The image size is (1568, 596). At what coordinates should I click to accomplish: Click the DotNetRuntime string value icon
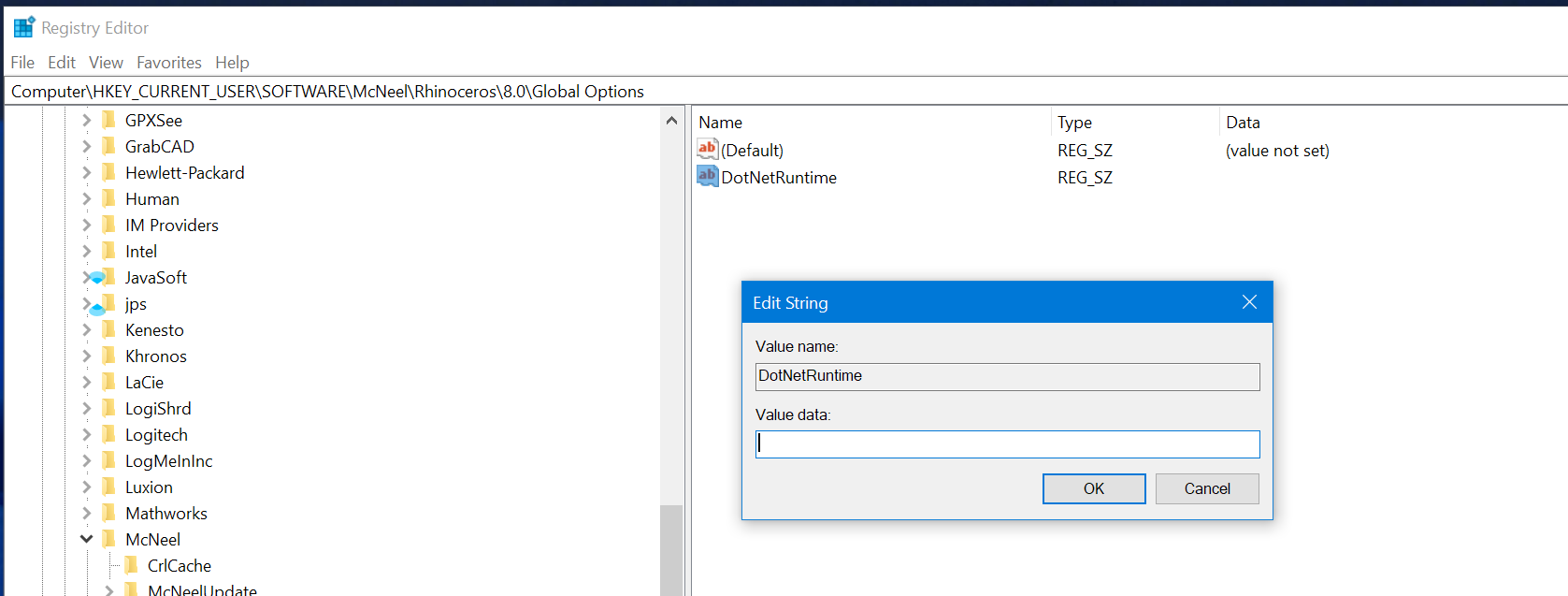(708, 176)
